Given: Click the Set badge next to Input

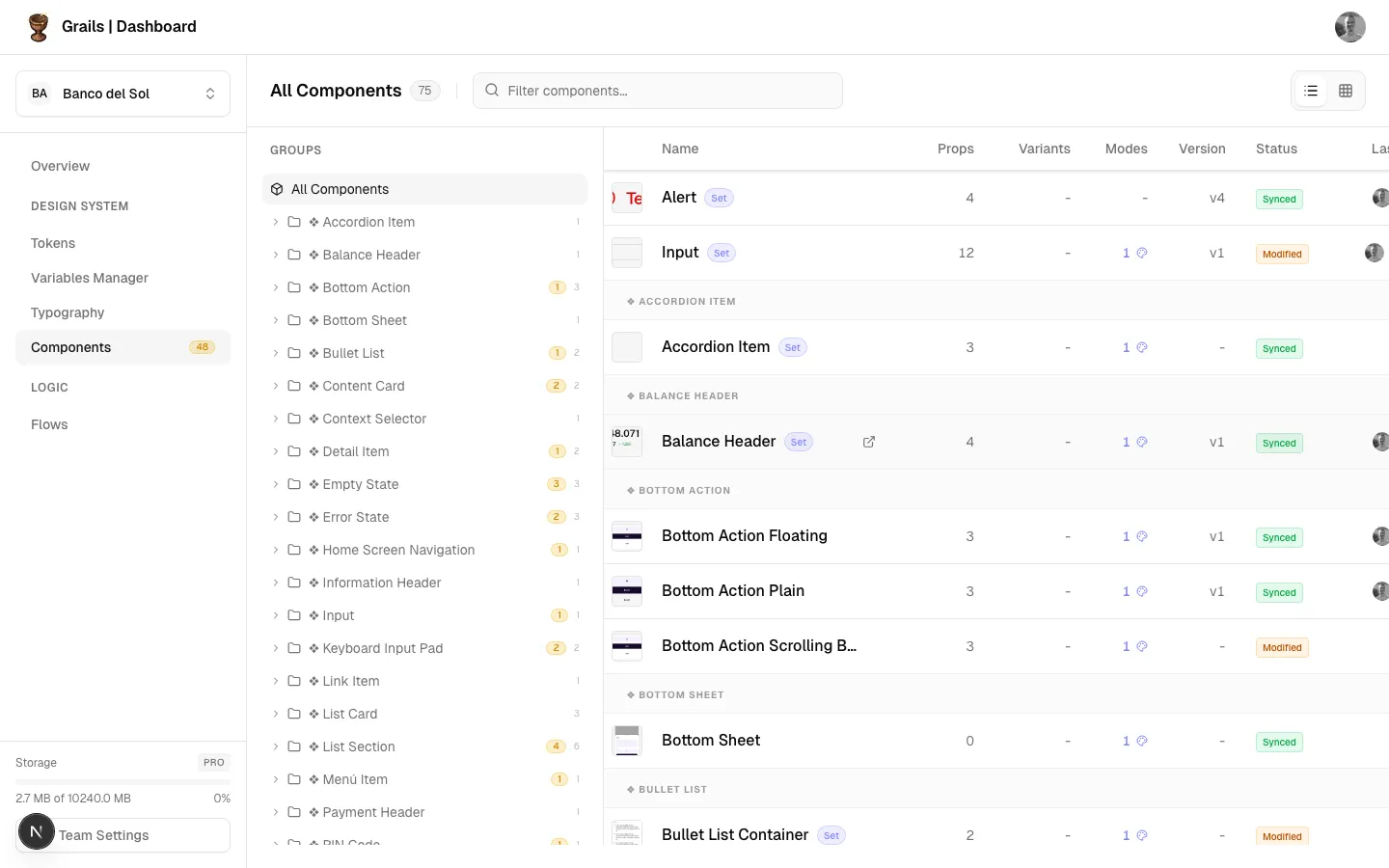Looking at the screenshot, I should coord(722,253).
